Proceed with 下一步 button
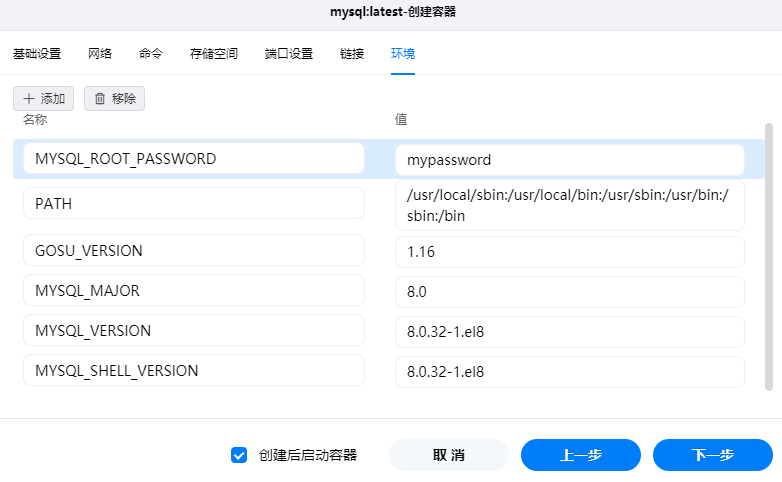 click(713, 455)
